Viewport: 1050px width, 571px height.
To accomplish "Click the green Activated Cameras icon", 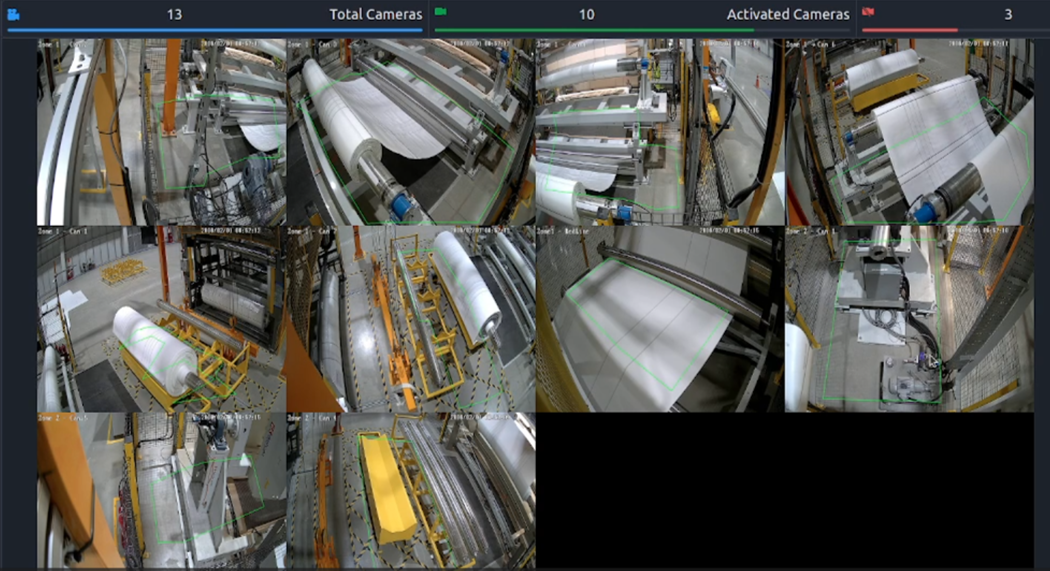I will pyautogui.click(x=441, y=12).
